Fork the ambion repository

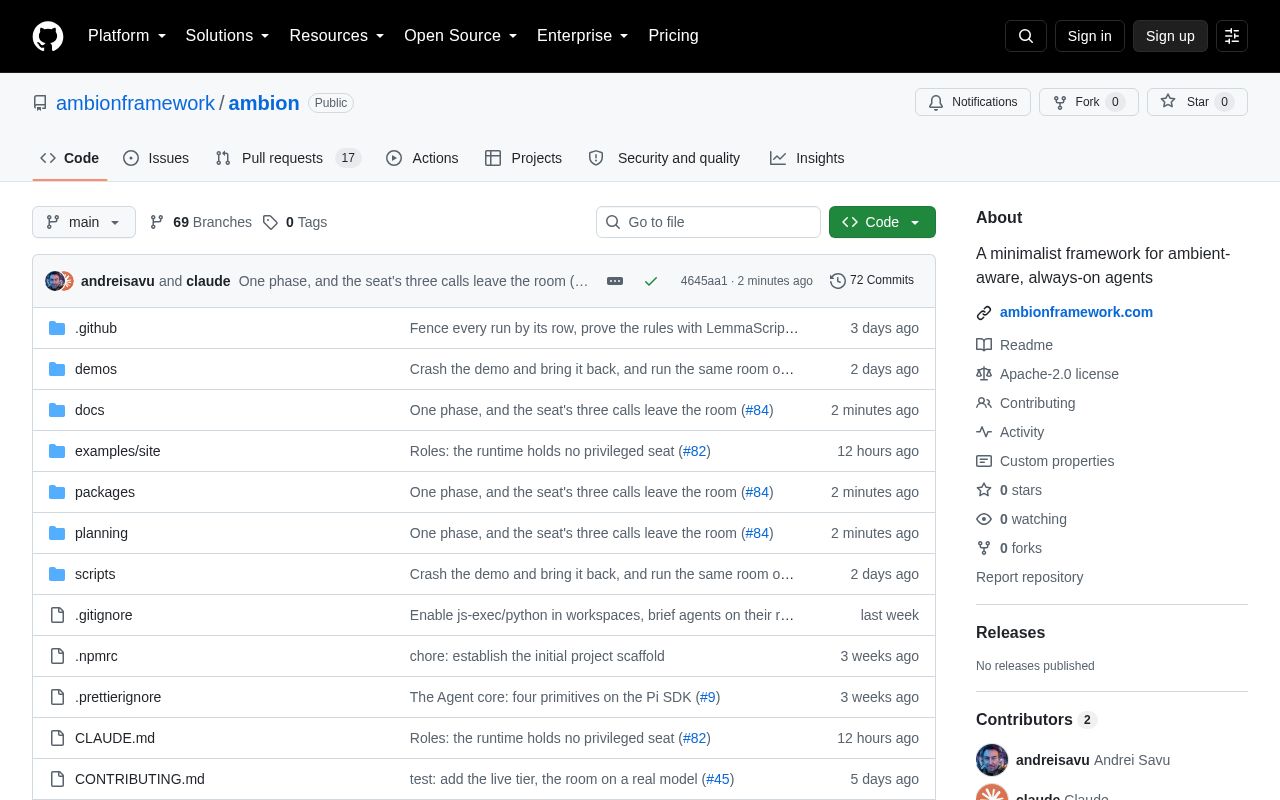[x=1089, y=102]
